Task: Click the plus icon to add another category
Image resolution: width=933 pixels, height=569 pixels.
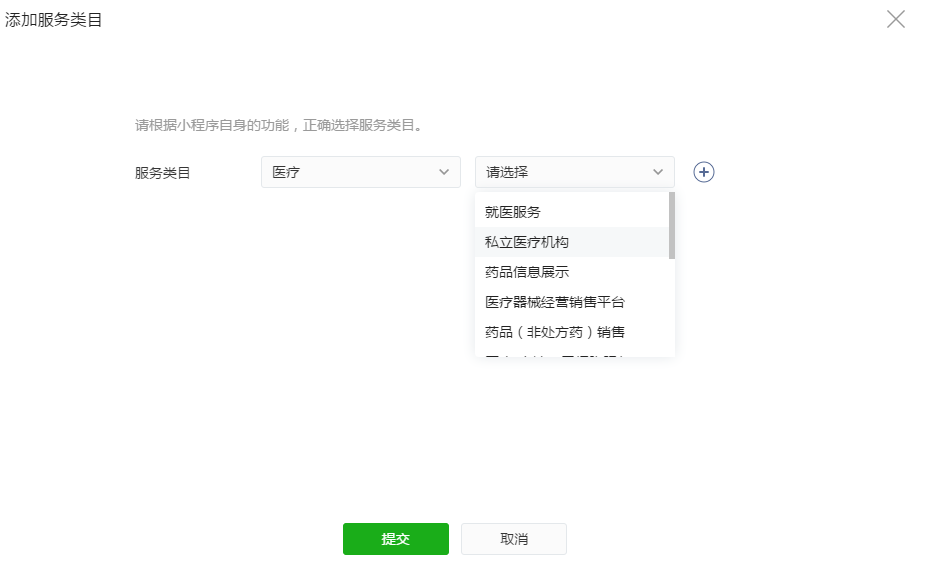Action: pos(703,172)
